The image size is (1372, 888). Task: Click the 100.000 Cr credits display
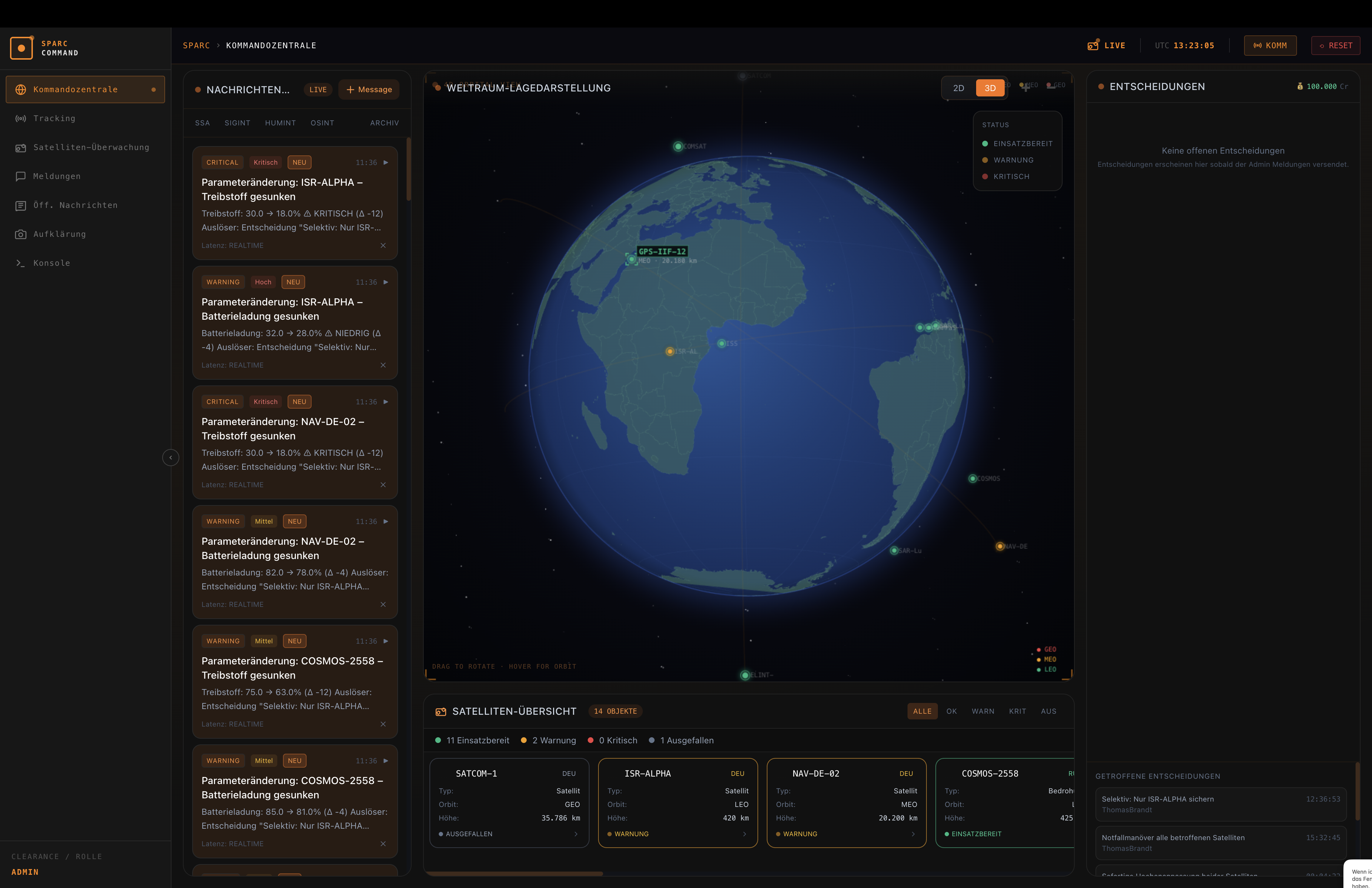coord(1321,86)
